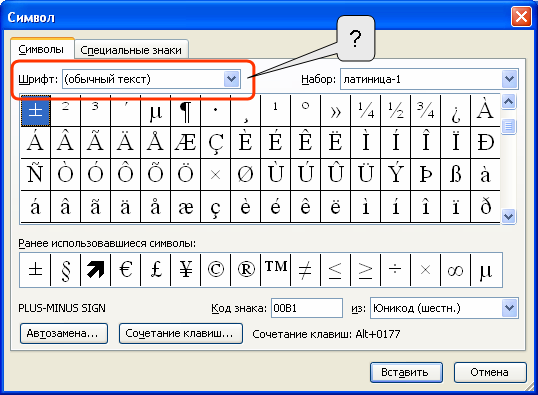Viewport: 538px width, 395px height.
Task: Select the capital Ç with cedilla
Action: [216, 142]
